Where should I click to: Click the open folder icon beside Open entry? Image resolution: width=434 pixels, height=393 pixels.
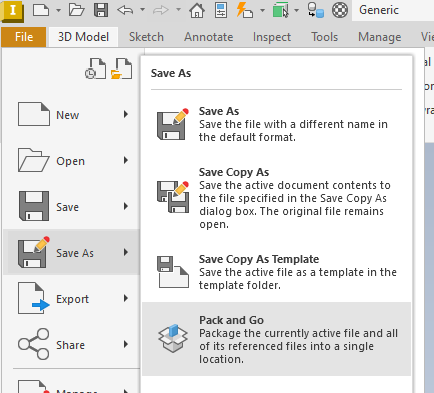pyautogui.click(x=34, y=160)
